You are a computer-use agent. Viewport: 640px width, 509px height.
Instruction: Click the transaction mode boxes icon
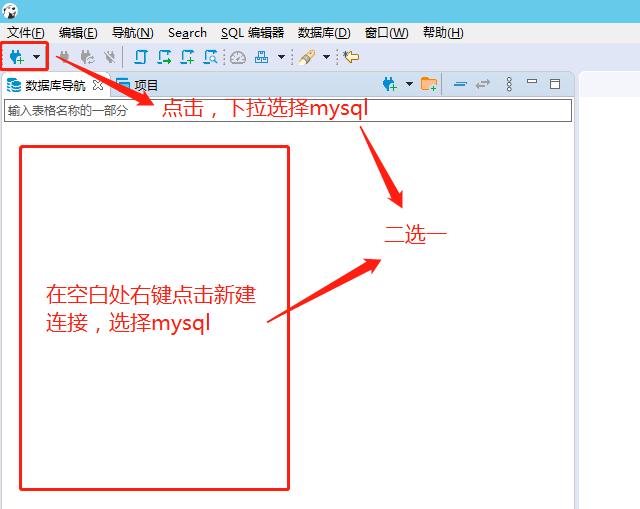[x=261, y=57]
